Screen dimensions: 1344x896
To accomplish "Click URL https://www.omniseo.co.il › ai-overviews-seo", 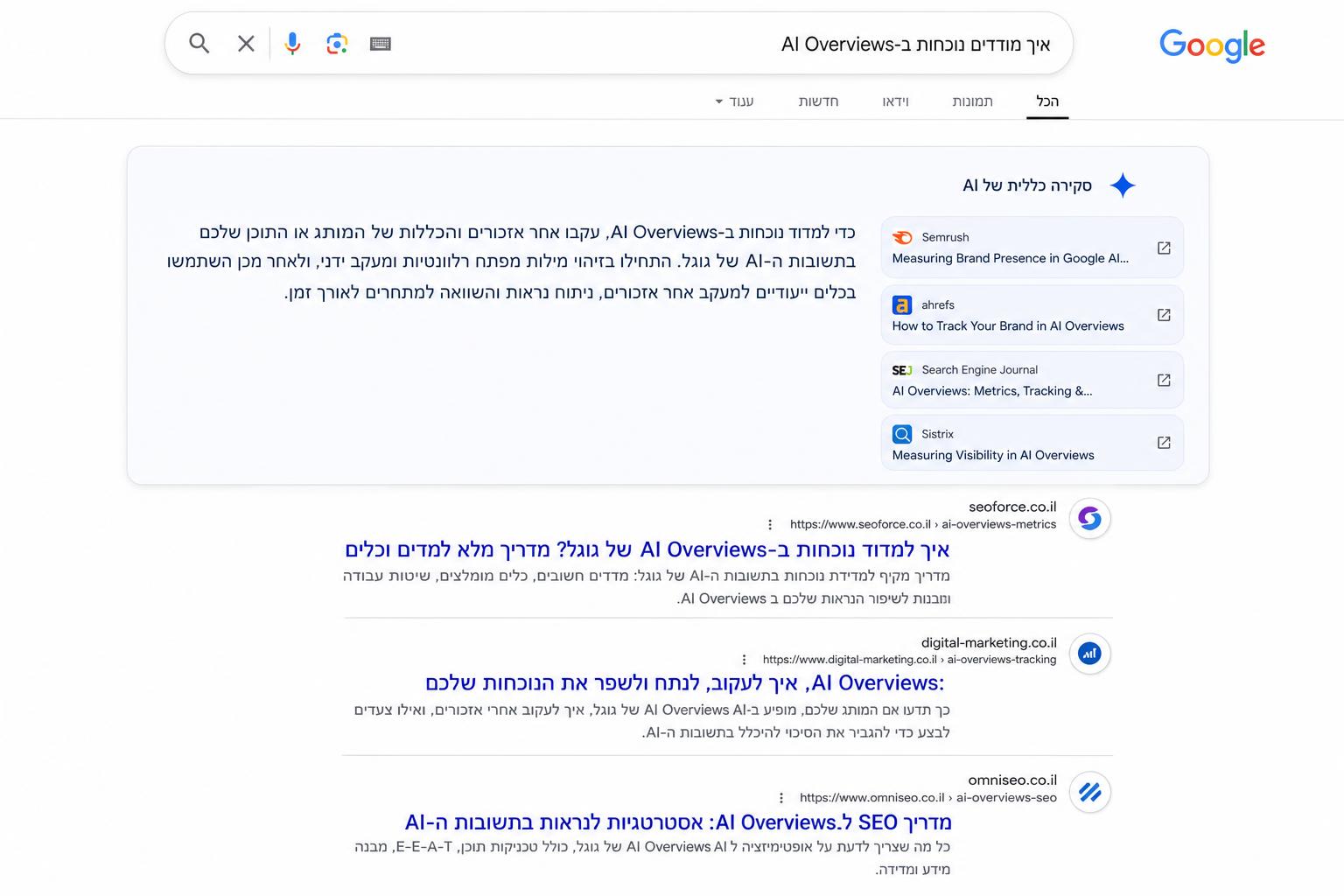I will click(928, 798).
